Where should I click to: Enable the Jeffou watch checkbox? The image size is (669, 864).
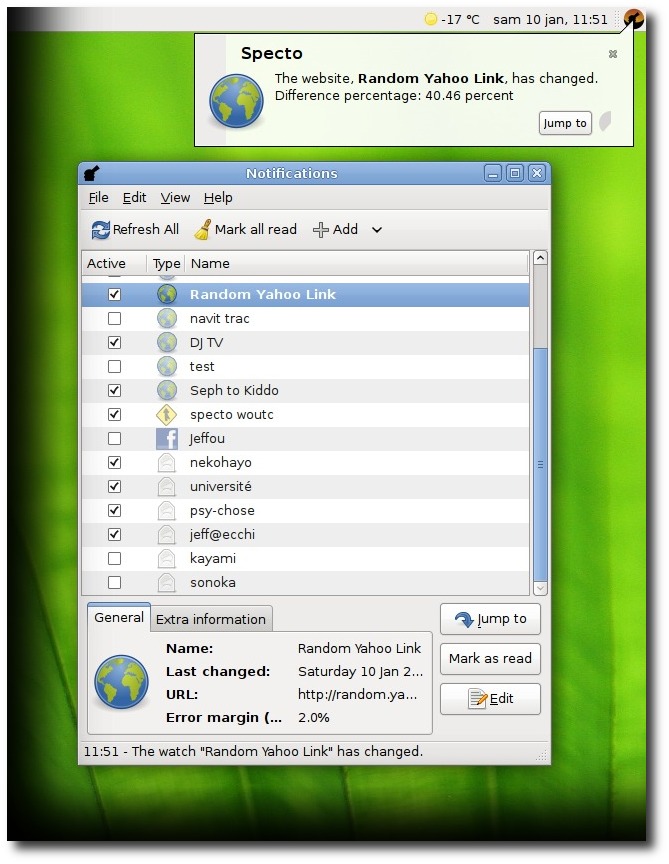[115, 439]
